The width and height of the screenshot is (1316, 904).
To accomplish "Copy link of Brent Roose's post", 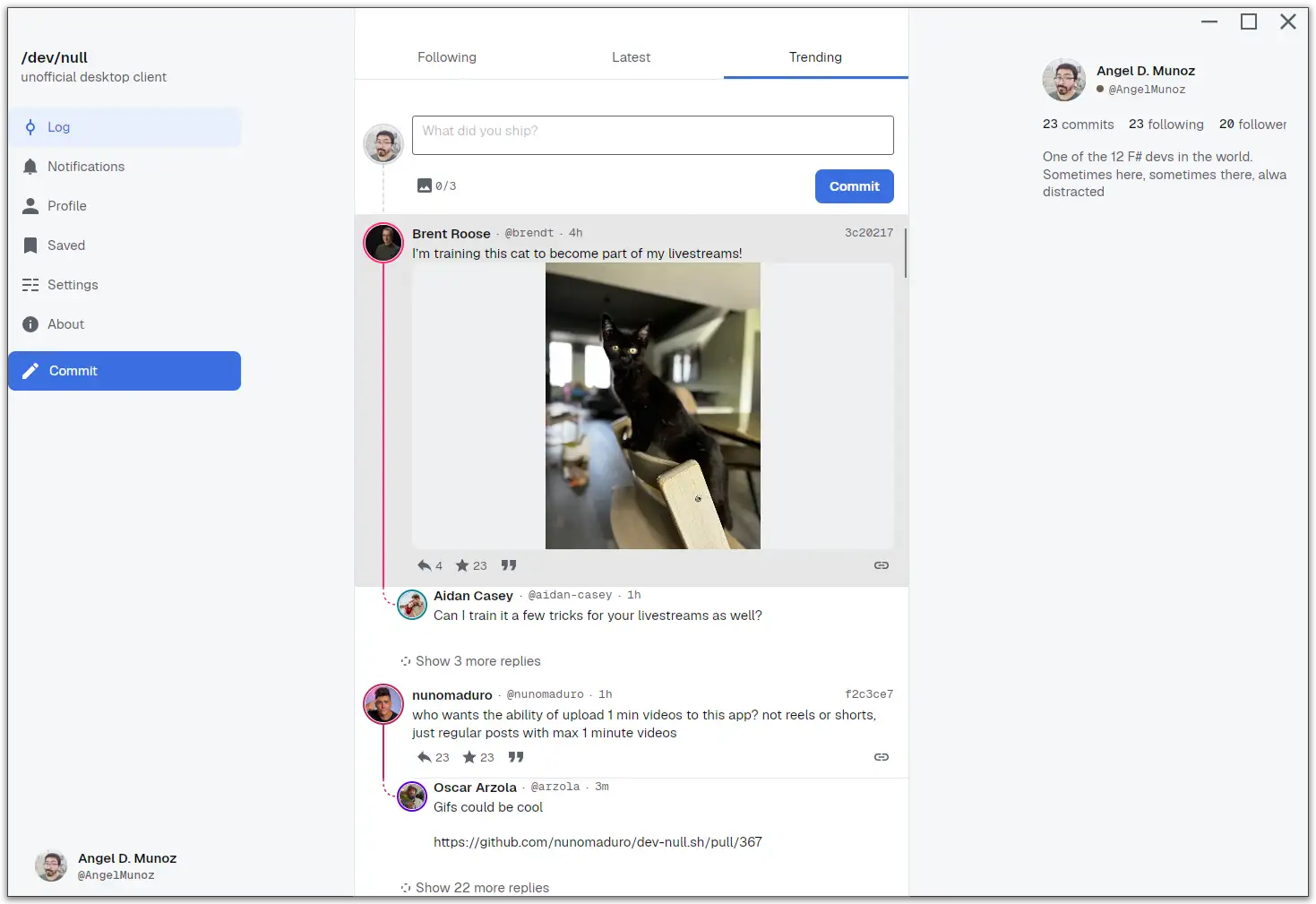I will [x=882, y=565].
